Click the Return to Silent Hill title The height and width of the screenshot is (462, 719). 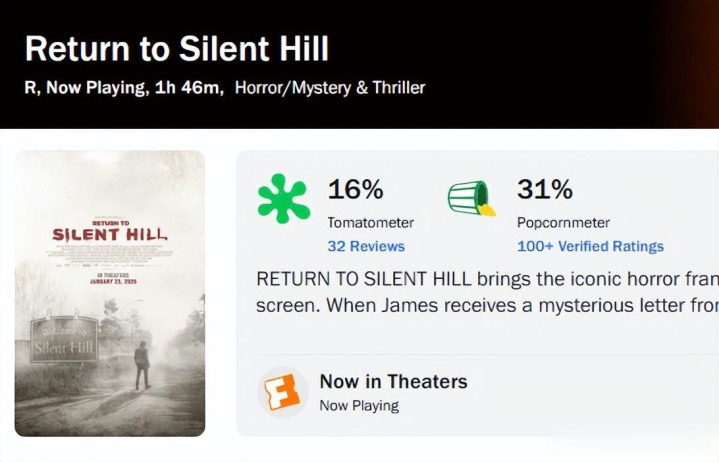(x=176, y=49)
